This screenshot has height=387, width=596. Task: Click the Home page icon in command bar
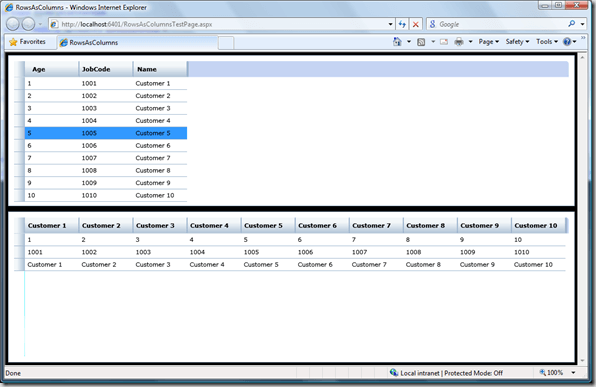pos(397,42)
